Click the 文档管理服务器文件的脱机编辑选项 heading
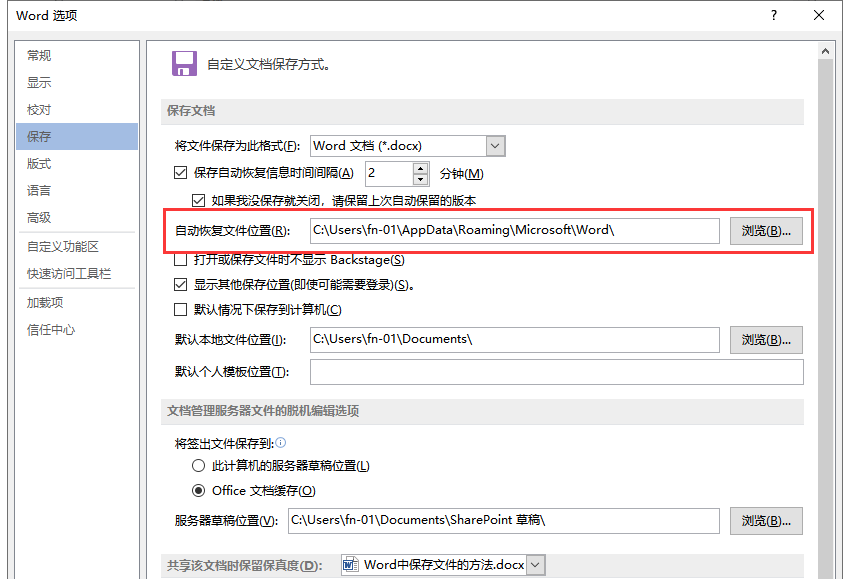Screen dimensions: 850x579 (263, 411)
